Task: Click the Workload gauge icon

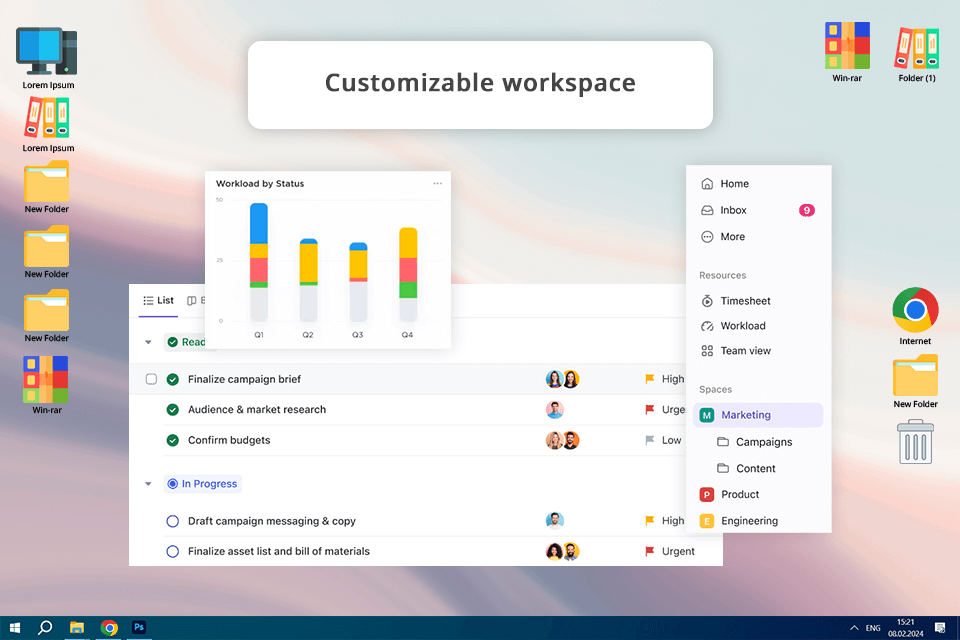Action: 707,326
